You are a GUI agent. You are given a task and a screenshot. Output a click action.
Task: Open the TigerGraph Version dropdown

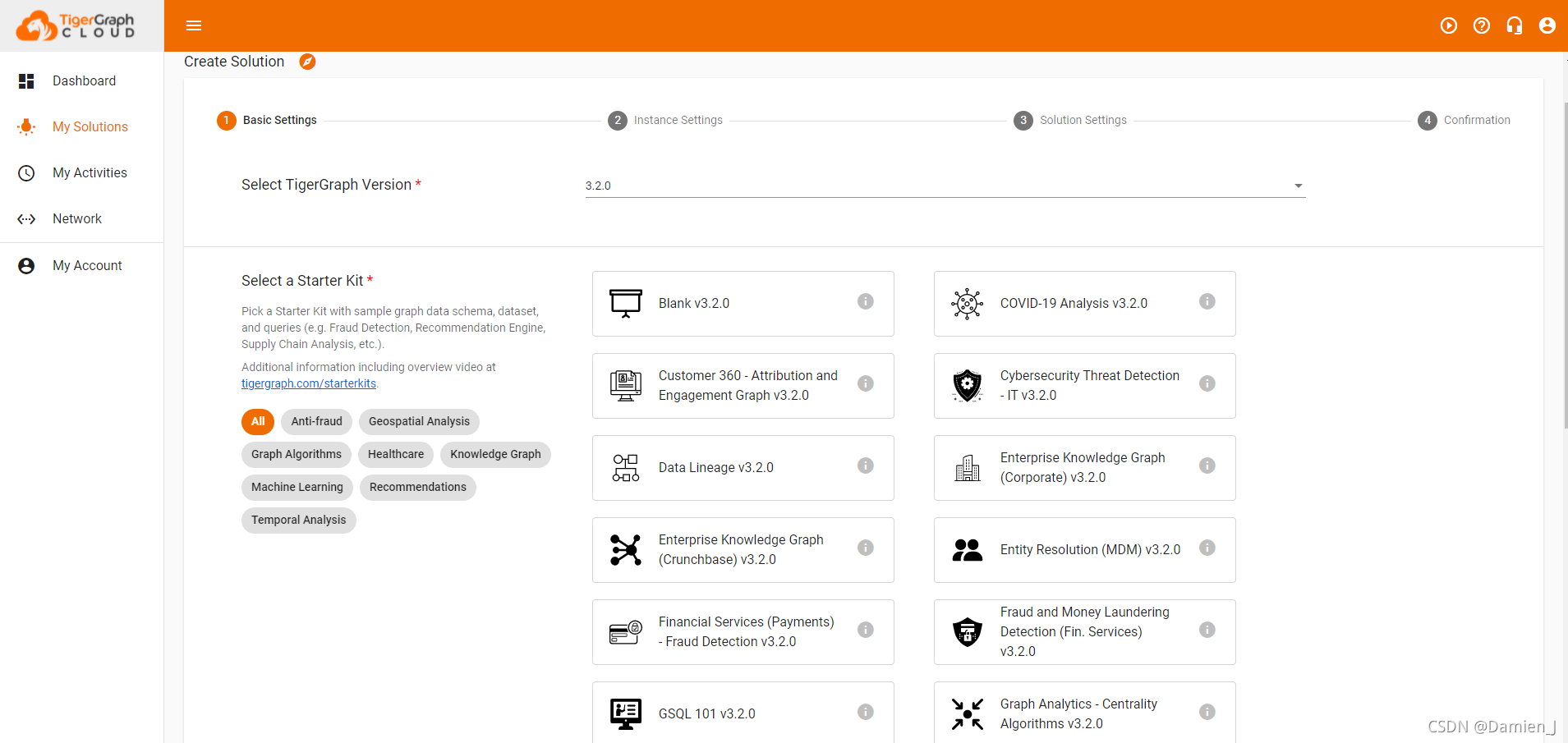pyautogui.click(x=945, y=186)
